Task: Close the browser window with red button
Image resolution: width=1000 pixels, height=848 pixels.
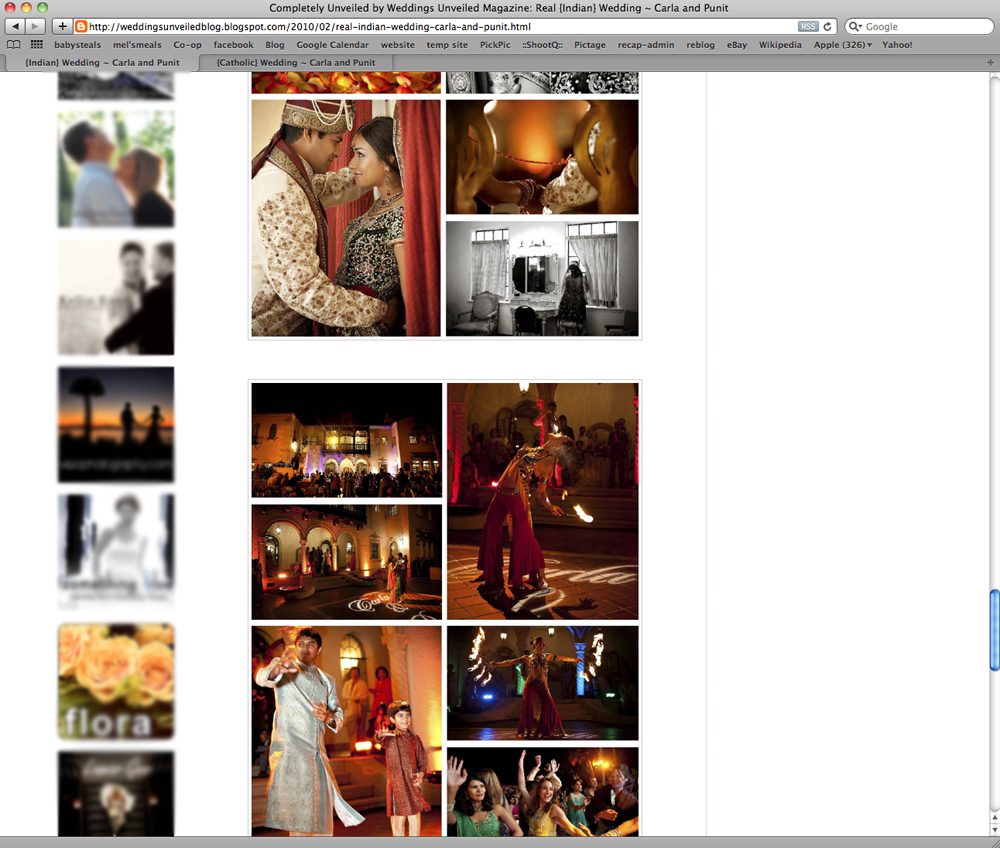Action: tap(10, 8)
